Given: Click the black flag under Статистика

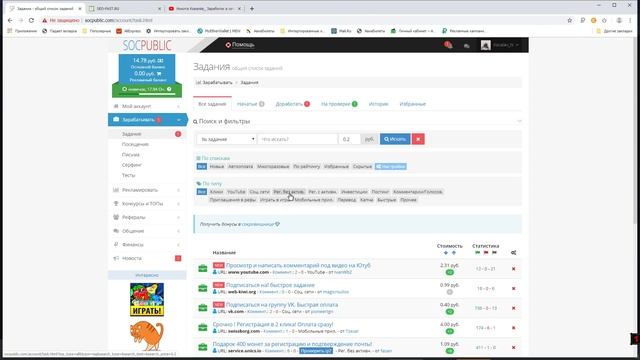Looking at the screenshot, I should [x=494, y=253].
